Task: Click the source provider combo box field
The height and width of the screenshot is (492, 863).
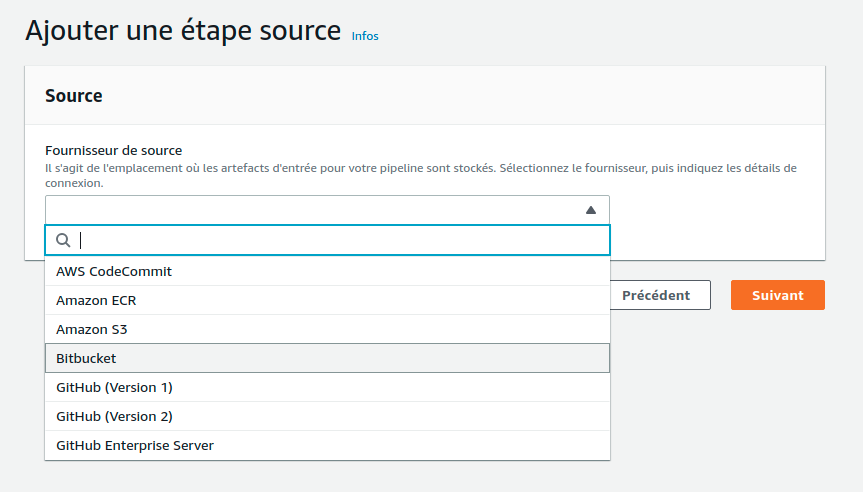Action: coord(310,210)
